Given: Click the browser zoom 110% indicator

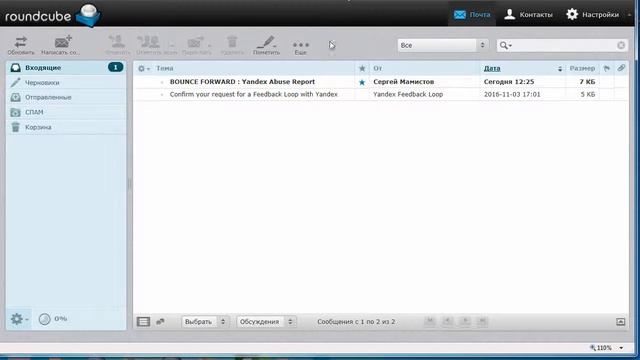Looking at the screenshot, I should click(x=601, y=348).
